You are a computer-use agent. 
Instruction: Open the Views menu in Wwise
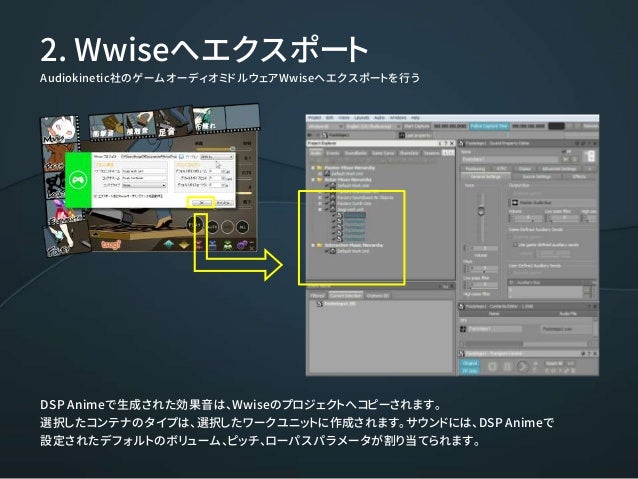[x=344, y=118]
